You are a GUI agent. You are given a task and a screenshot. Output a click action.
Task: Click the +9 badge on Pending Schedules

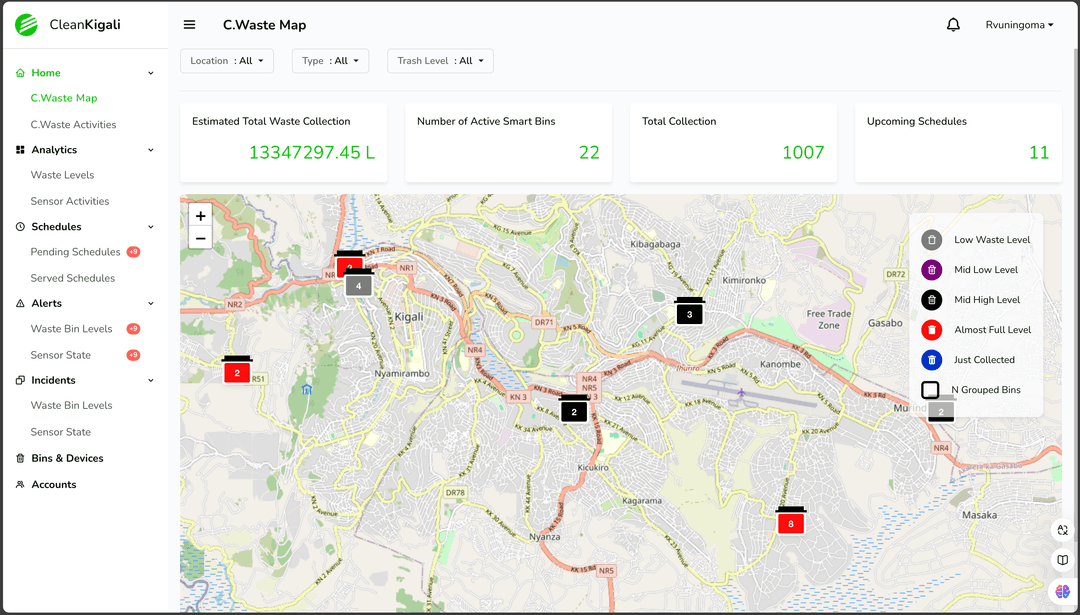134,252
